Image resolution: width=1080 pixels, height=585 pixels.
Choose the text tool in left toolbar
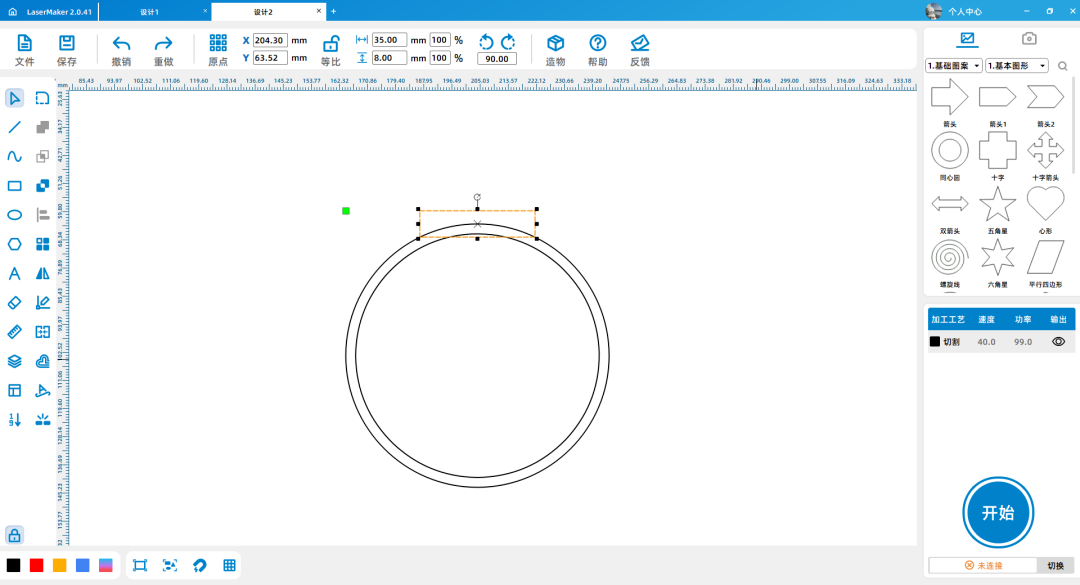(15, 273)
